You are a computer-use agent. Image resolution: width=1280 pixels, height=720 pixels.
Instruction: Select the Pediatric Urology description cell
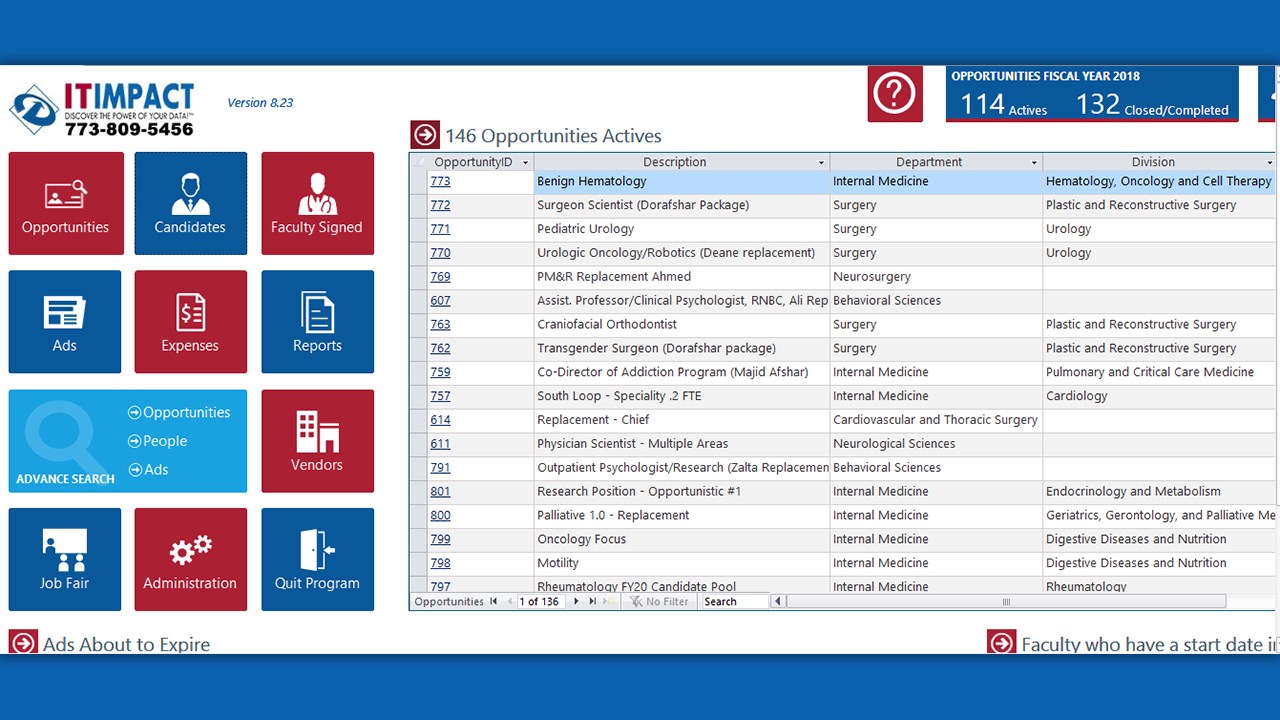pos(682,230)
